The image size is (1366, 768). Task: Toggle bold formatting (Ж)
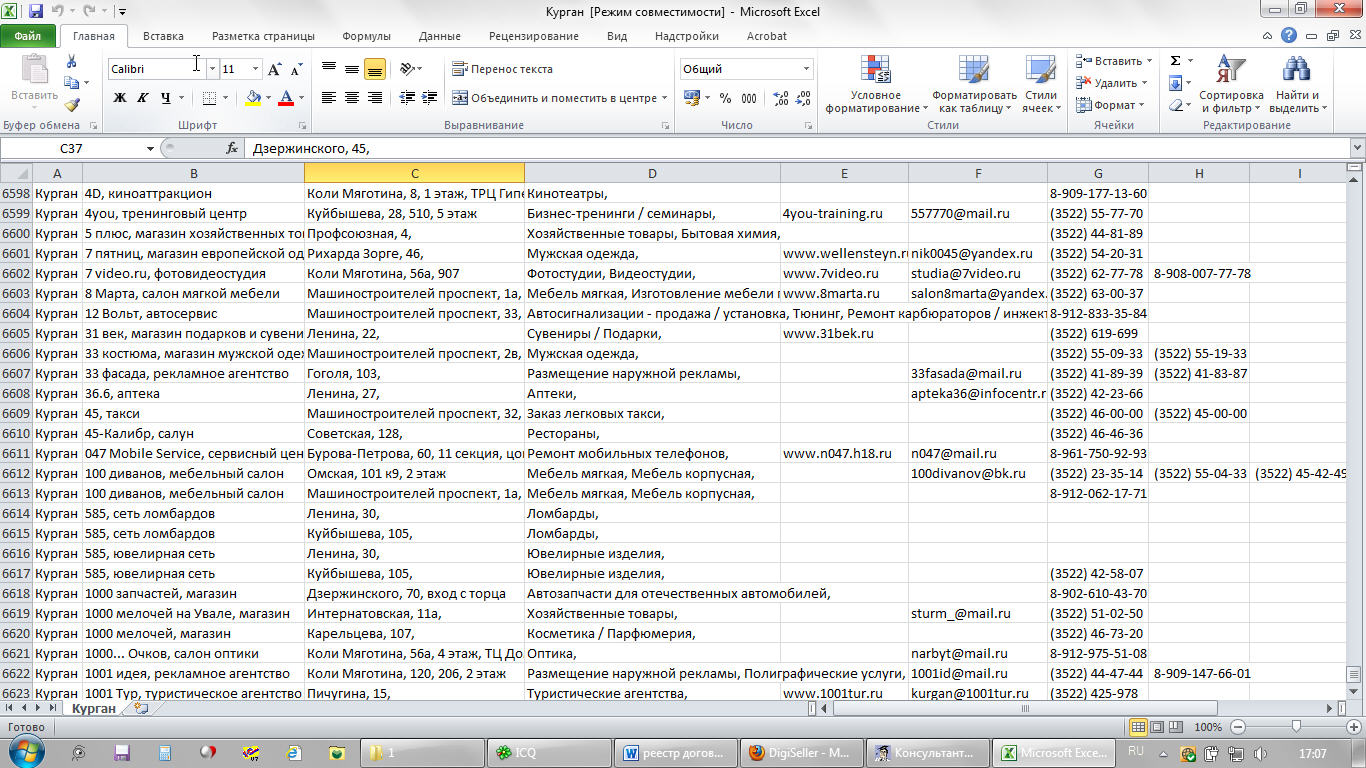(x=120, y=98)
